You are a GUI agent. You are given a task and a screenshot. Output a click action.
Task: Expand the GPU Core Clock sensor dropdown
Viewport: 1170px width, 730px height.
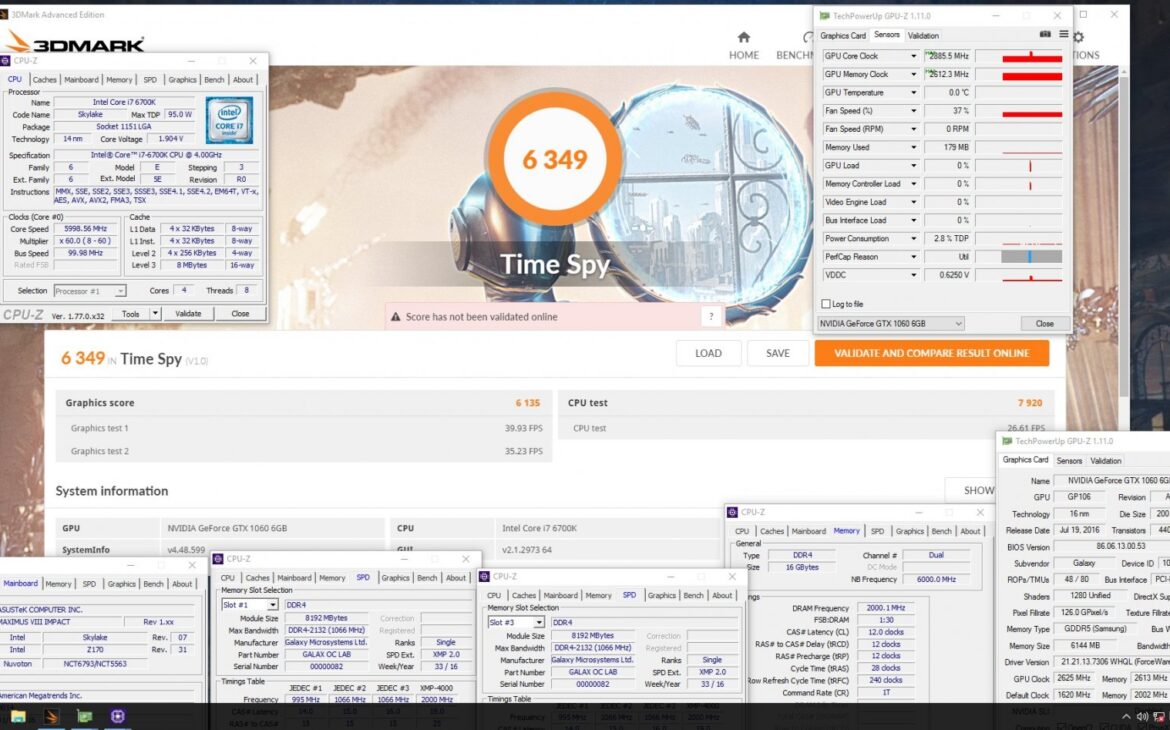[913, 56]
